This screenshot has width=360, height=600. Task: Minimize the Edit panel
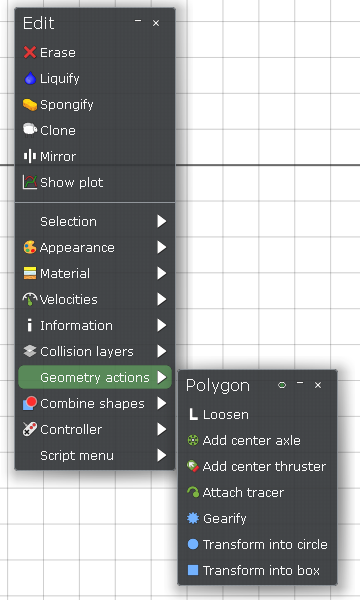pos(138,22)
